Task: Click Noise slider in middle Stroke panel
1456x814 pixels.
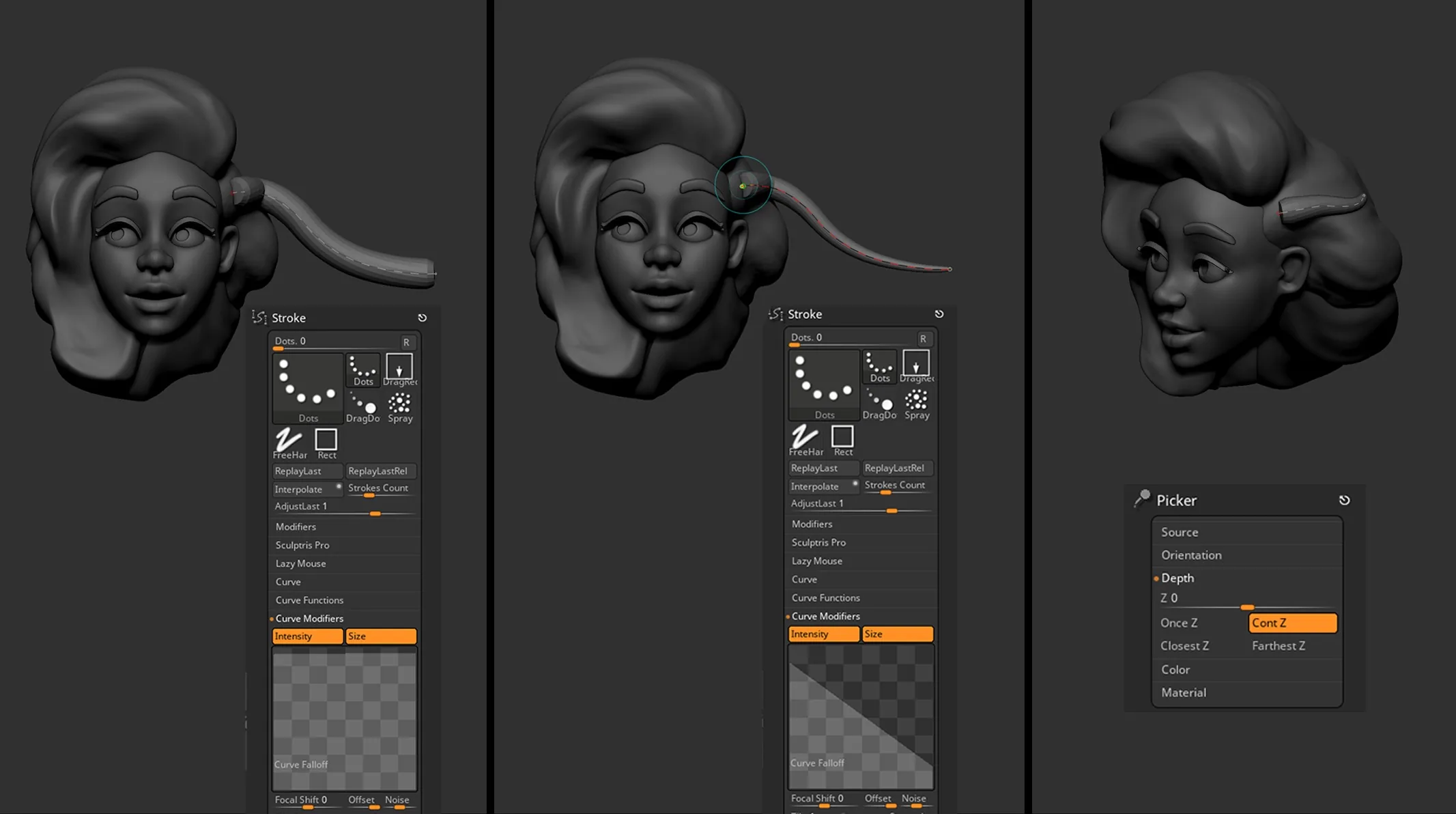Action: point(915,800)
